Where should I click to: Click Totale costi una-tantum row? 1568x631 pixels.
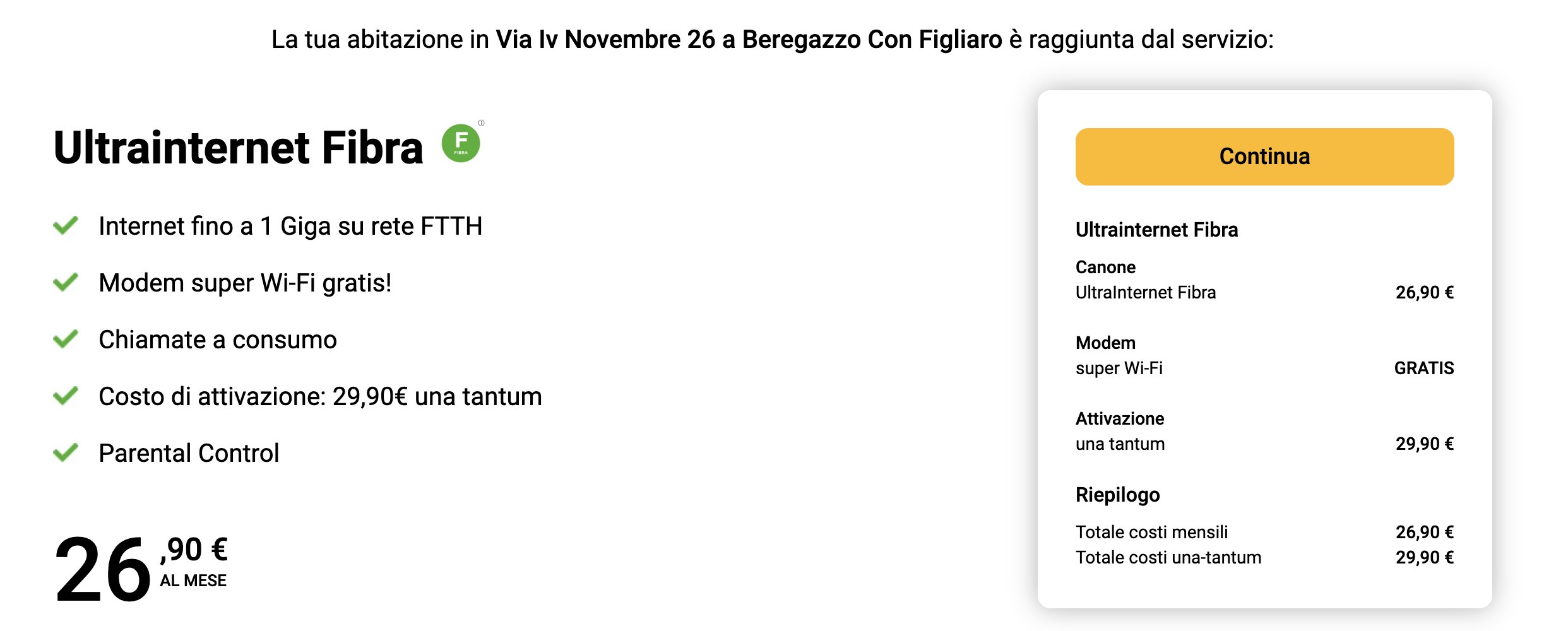tap(1168, 557)
